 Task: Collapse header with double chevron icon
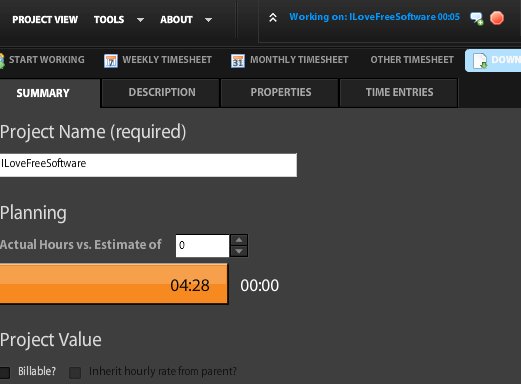click(x=273, y=18)
